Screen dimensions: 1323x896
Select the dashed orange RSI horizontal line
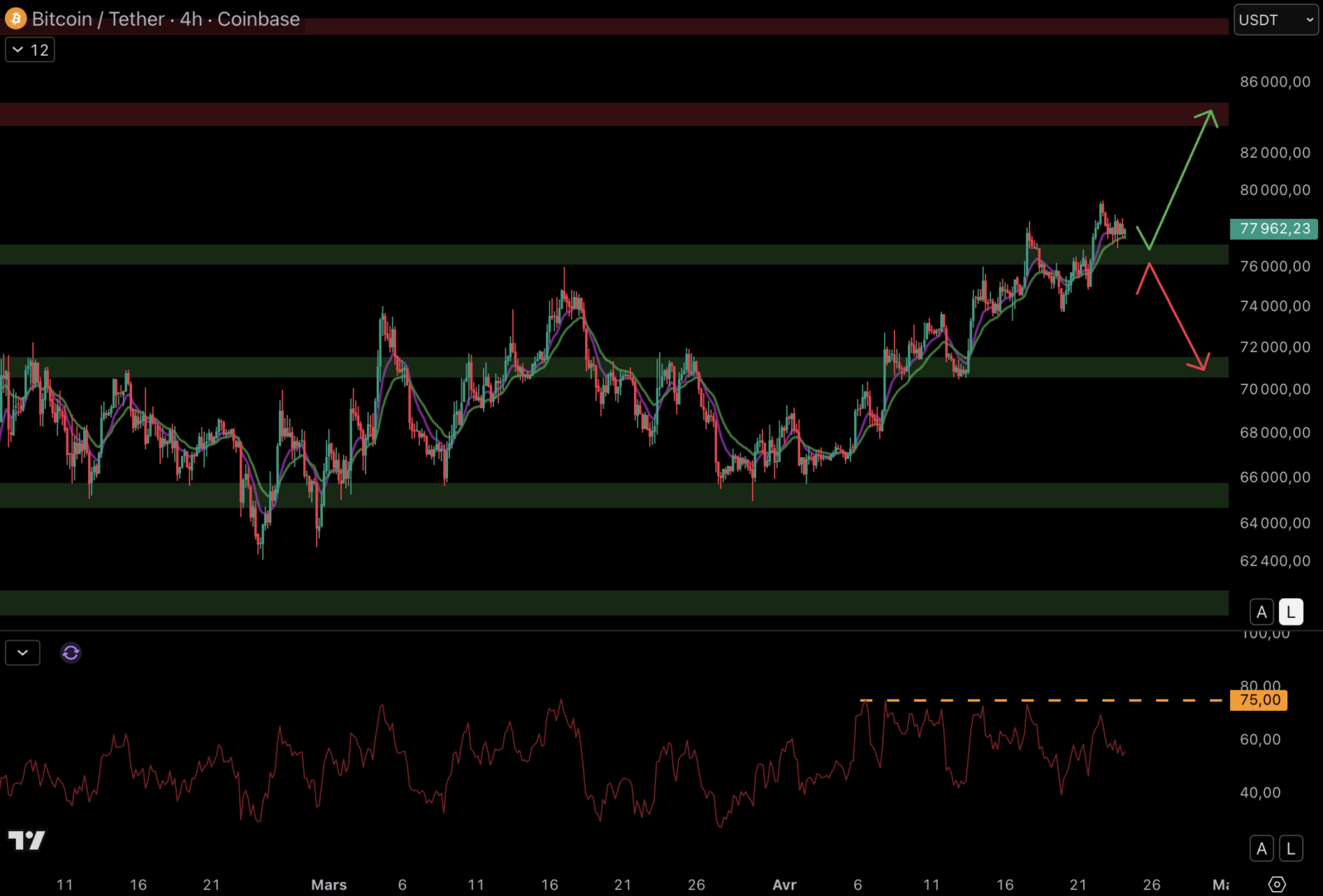click(x=1037, y=700)
